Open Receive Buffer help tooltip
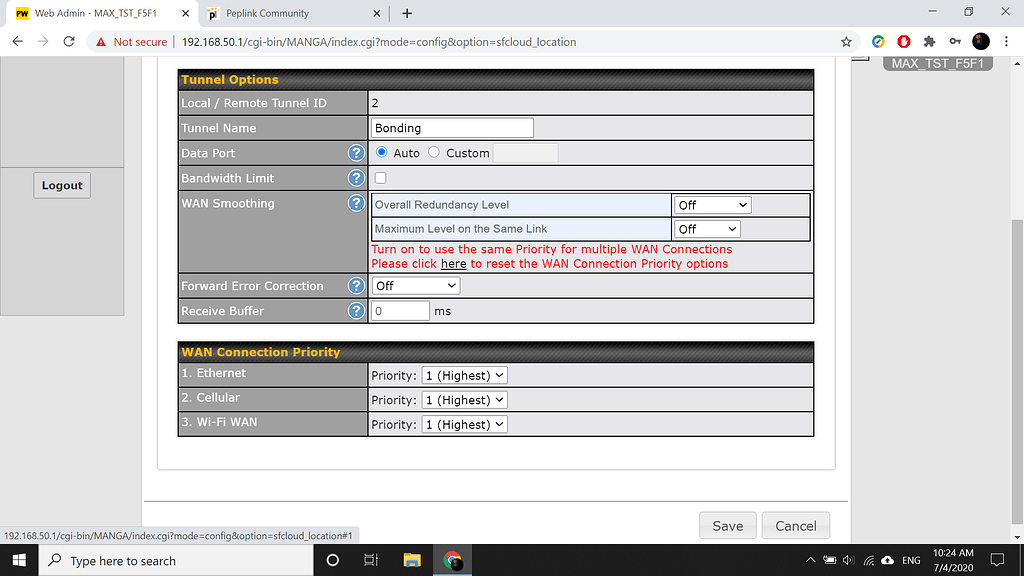 356,310
